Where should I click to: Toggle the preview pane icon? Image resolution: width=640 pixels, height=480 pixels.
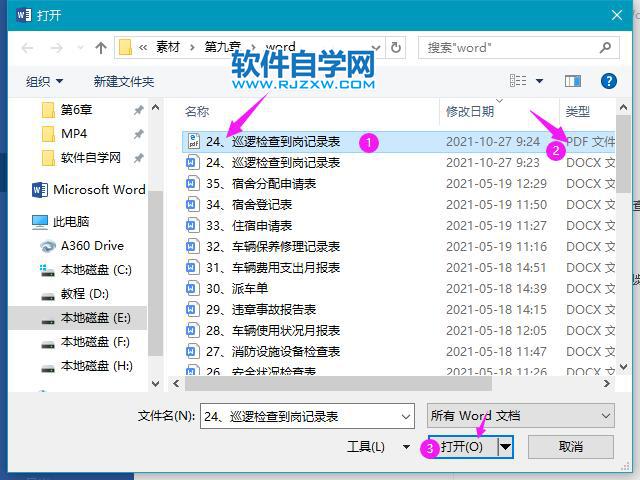pyautogui.click(x=573, y=81)
